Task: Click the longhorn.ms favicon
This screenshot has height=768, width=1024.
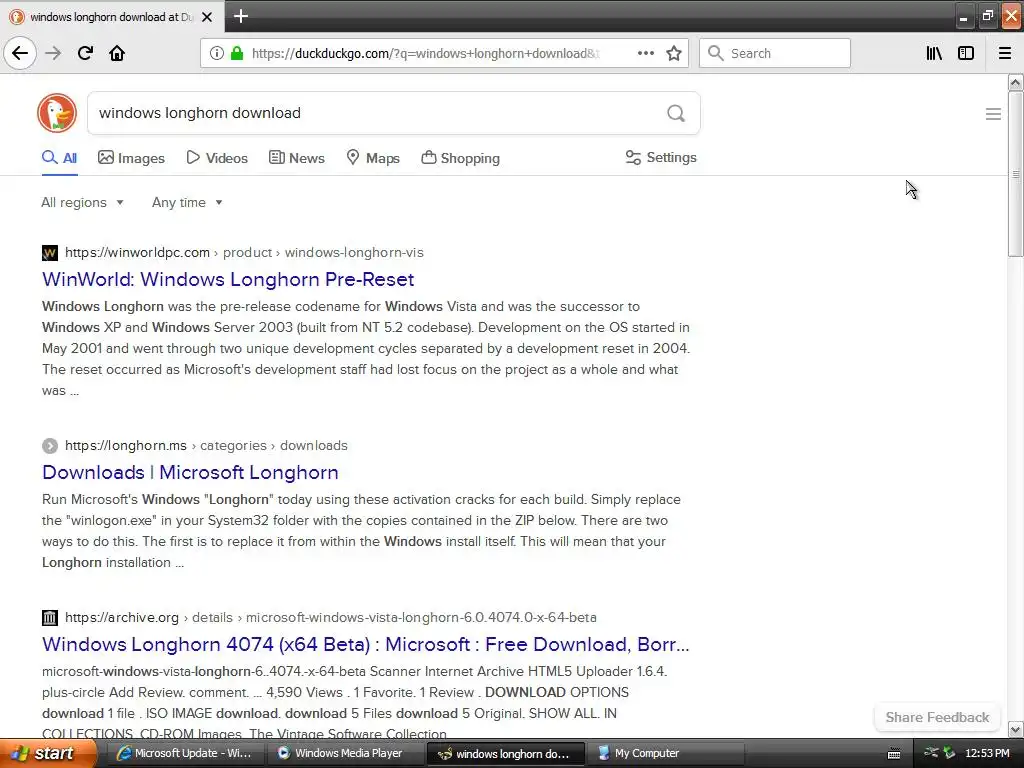Action: pyautogui.click(x=50, y=446)
